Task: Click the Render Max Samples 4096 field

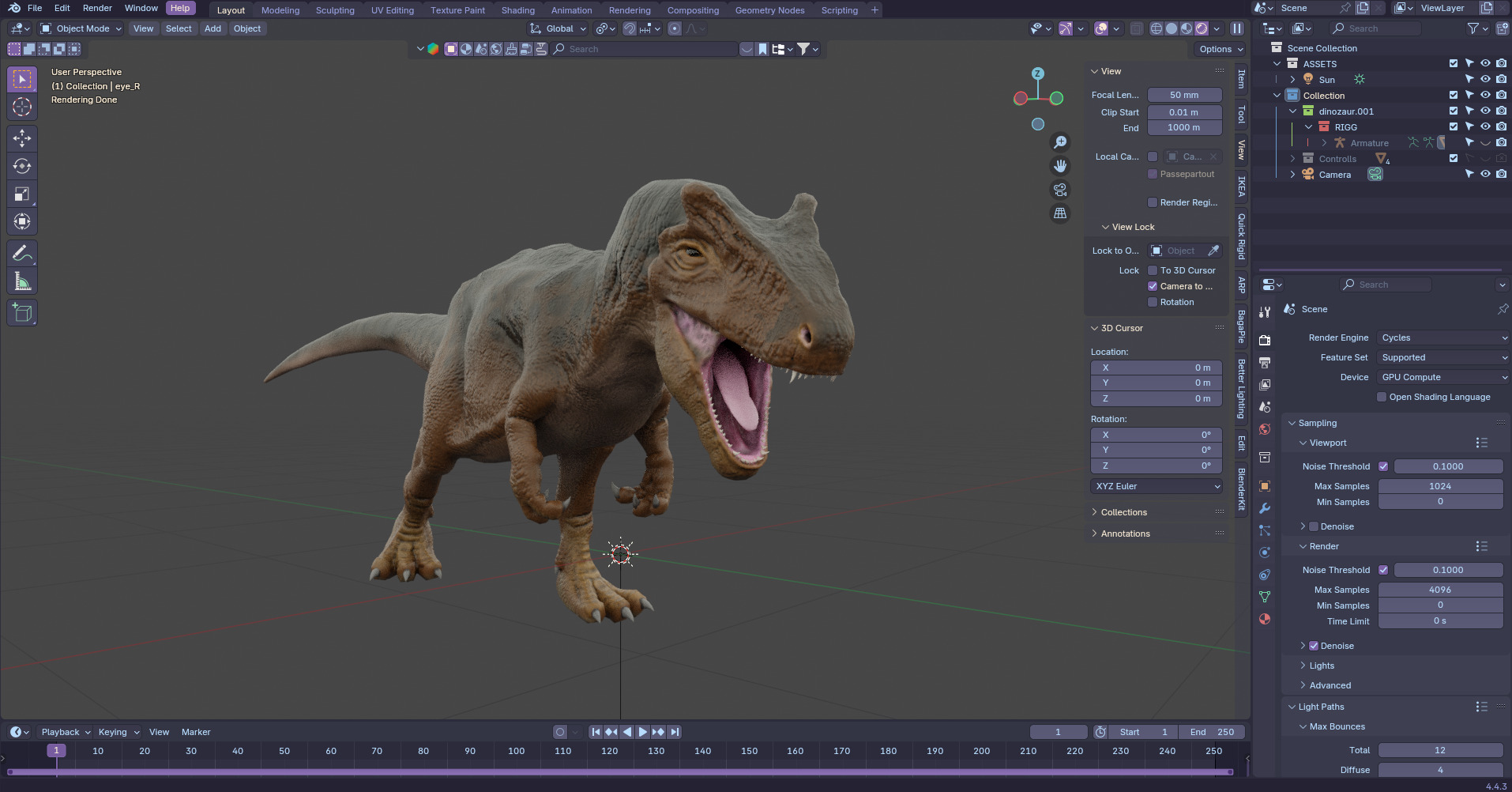Action: (x=1440, y=590)
